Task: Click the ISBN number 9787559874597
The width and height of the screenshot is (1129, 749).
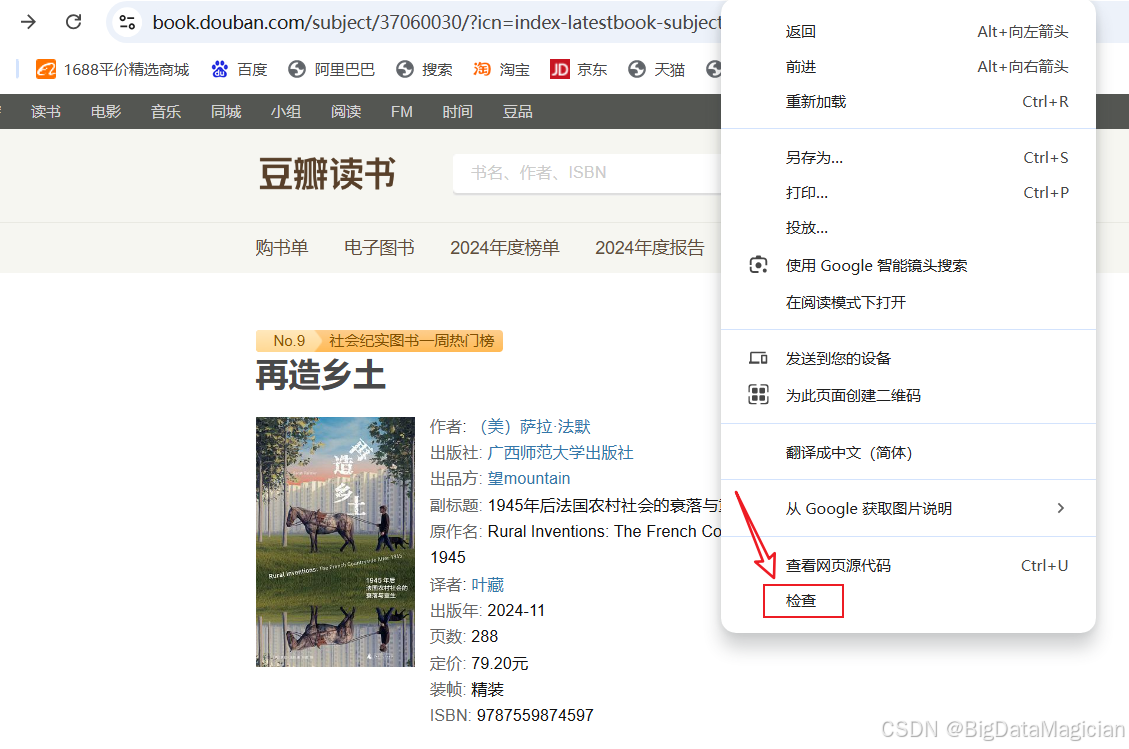Action: [x=535, y=715]
